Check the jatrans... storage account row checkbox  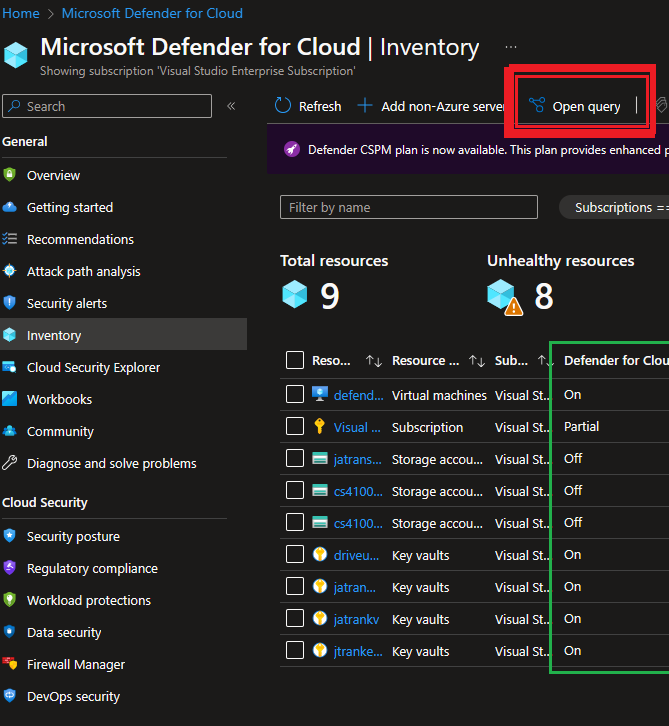(x=295, y=458)
